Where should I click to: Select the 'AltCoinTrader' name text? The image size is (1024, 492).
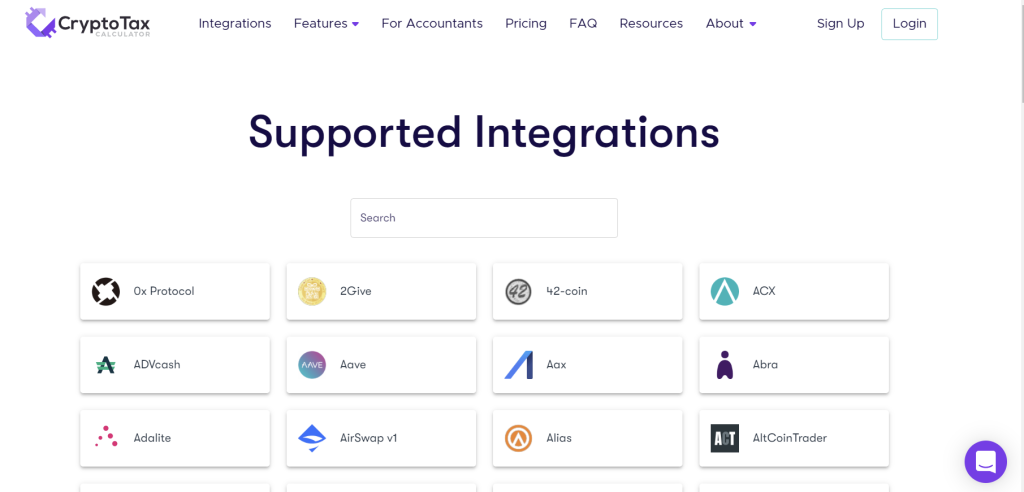[790, 438]
